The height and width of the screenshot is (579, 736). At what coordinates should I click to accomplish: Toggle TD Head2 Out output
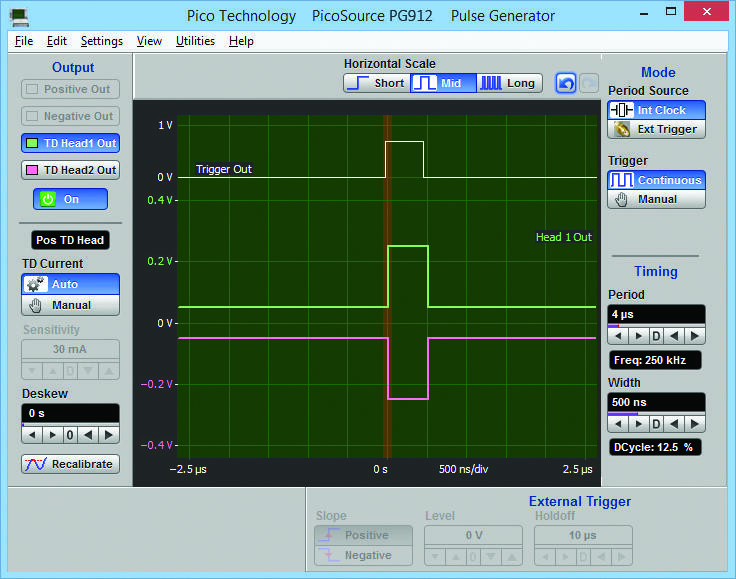pos(70,170)
